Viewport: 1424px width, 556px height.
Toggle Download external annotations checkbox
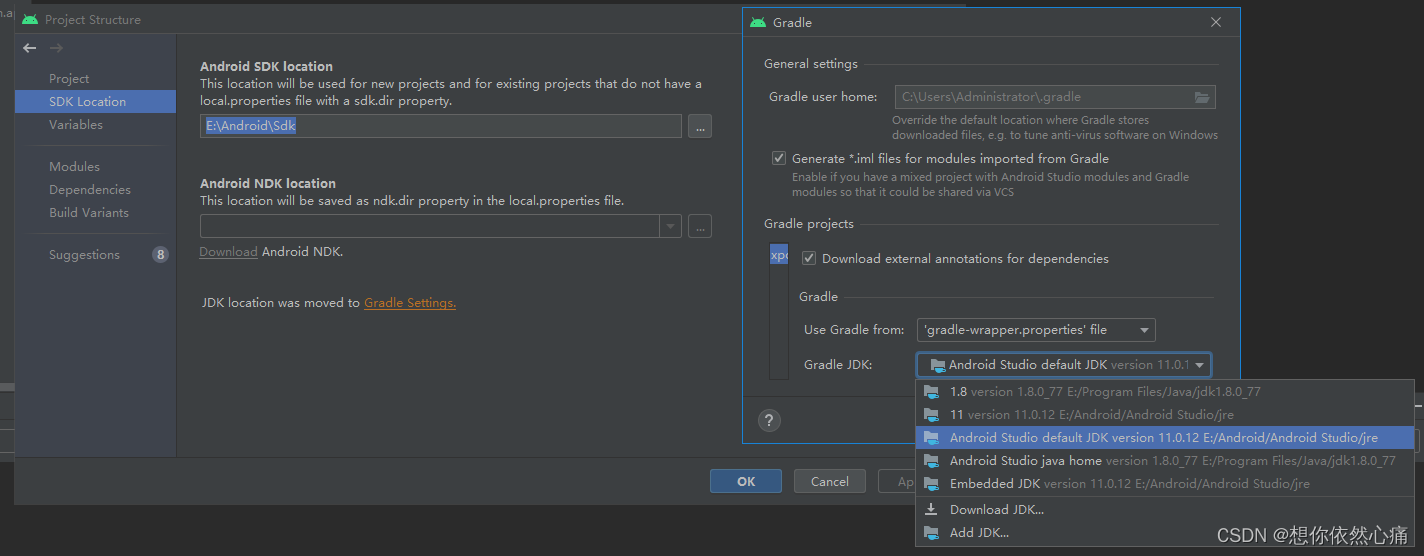click(809, 258)
